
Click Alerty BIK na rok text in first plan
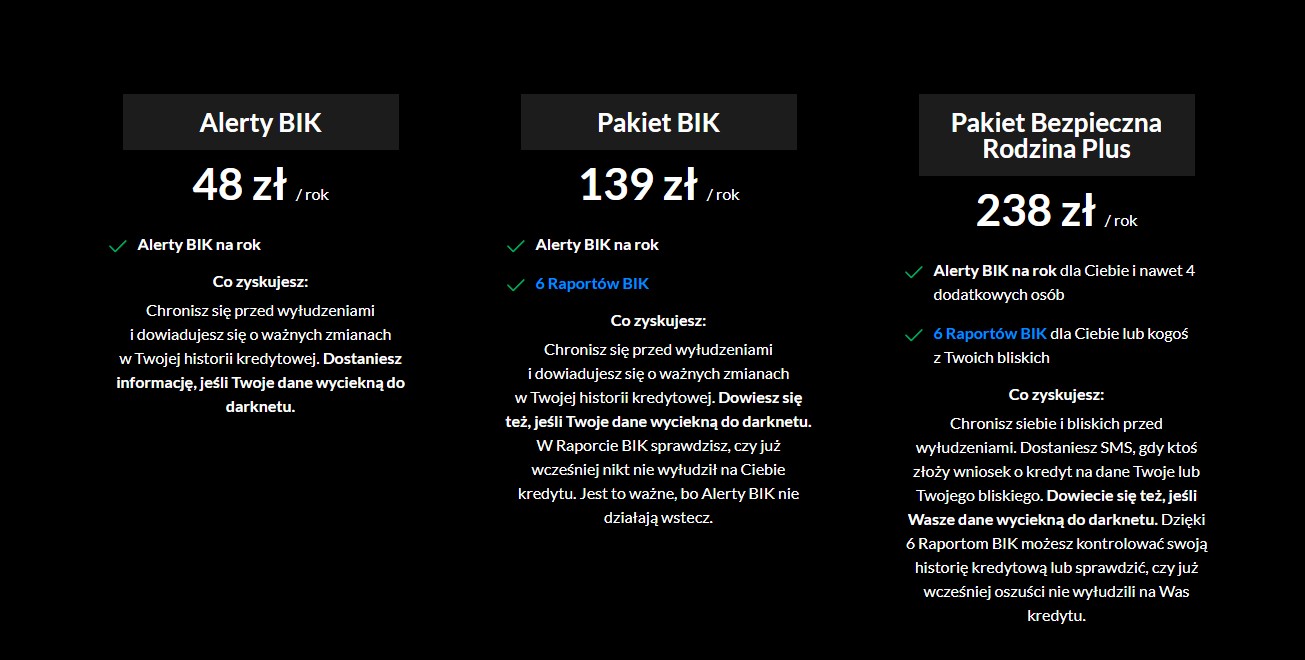click(x=199, y=245)
